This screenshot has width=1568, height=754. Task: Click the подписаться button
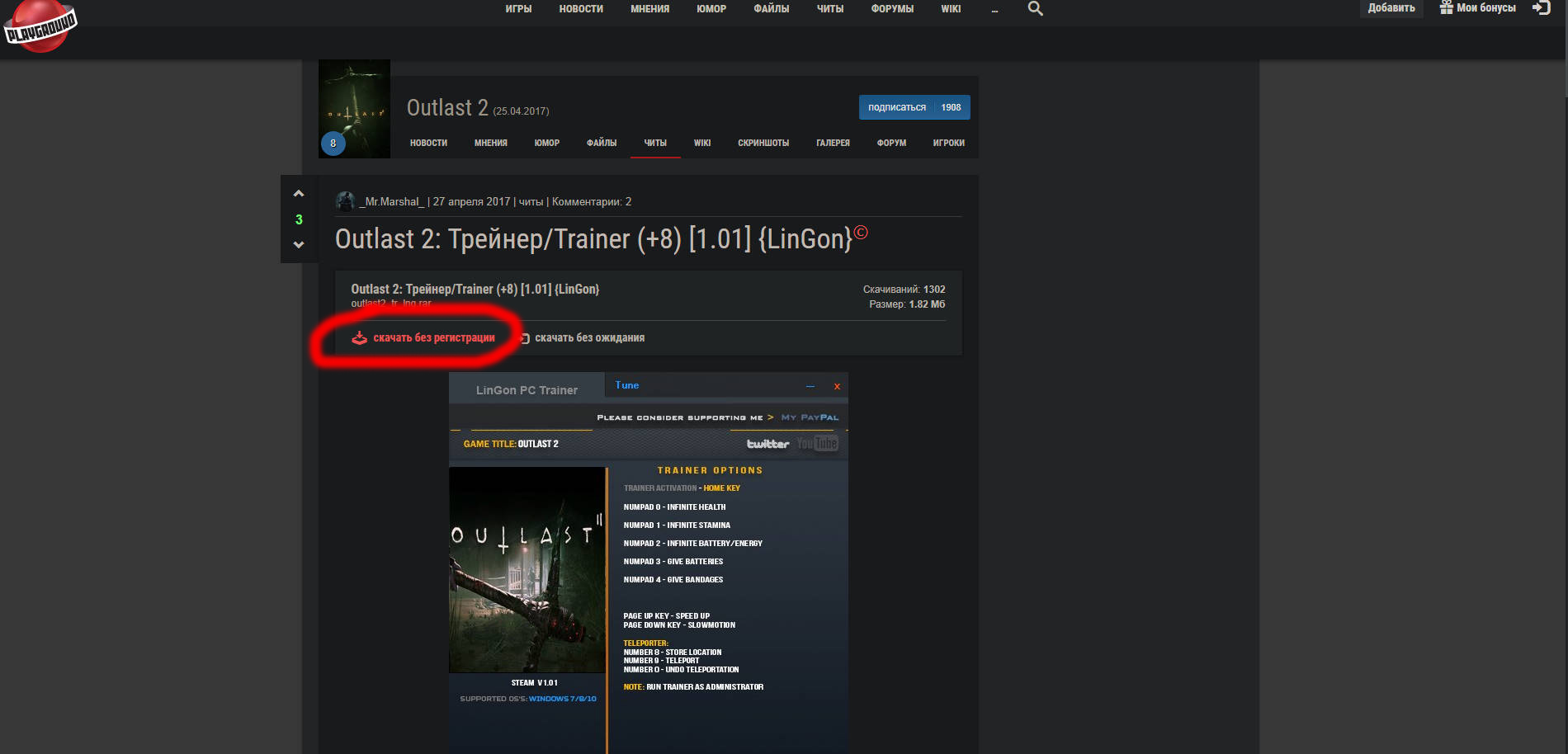[x=897, y=107]
